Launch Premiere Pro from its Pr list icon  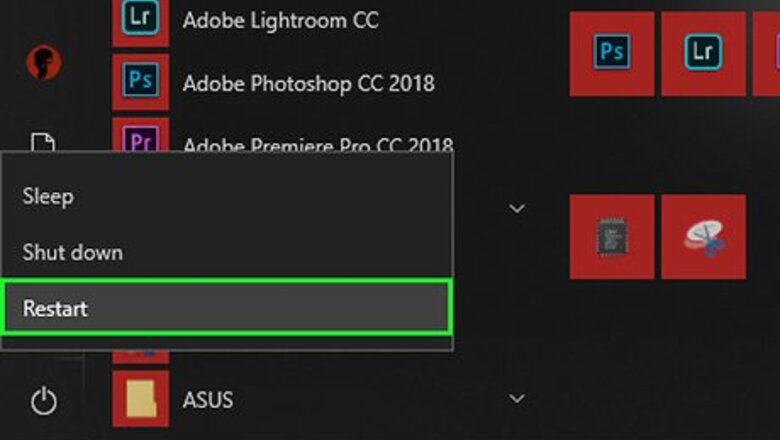[x=141, y=135]
